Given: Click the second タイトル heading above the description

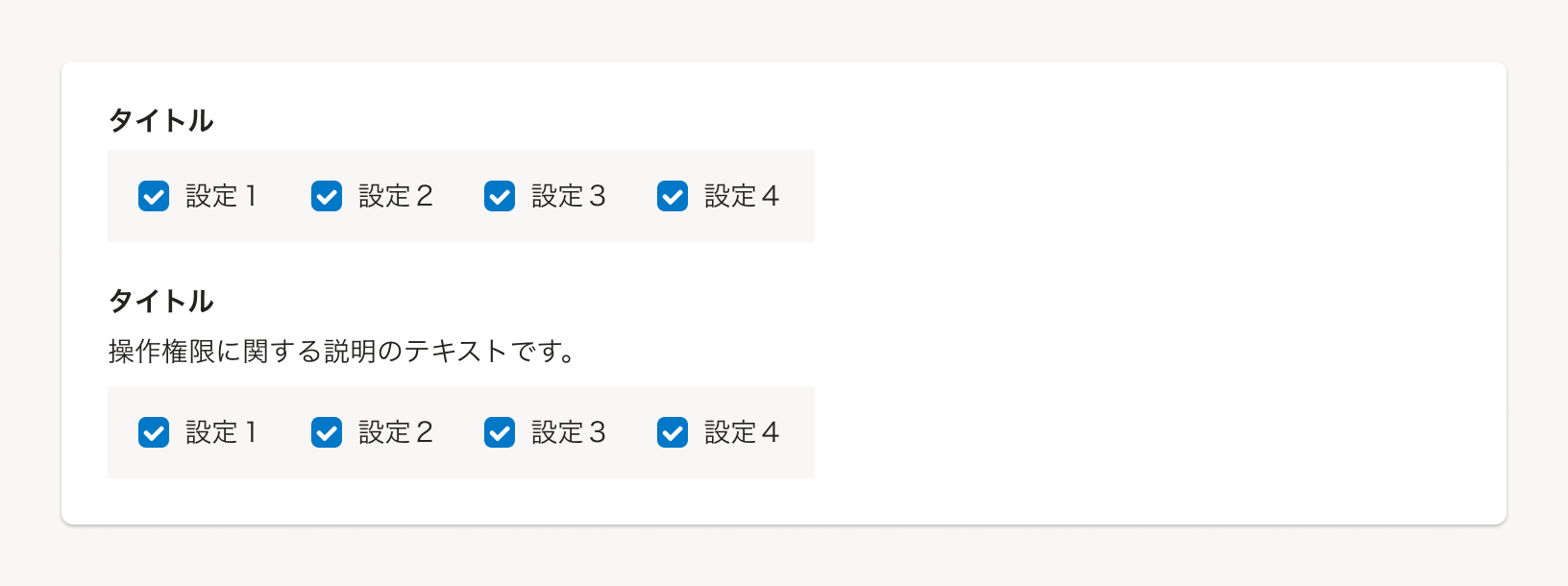Looking at the screenshot, I should coord(160,302).
